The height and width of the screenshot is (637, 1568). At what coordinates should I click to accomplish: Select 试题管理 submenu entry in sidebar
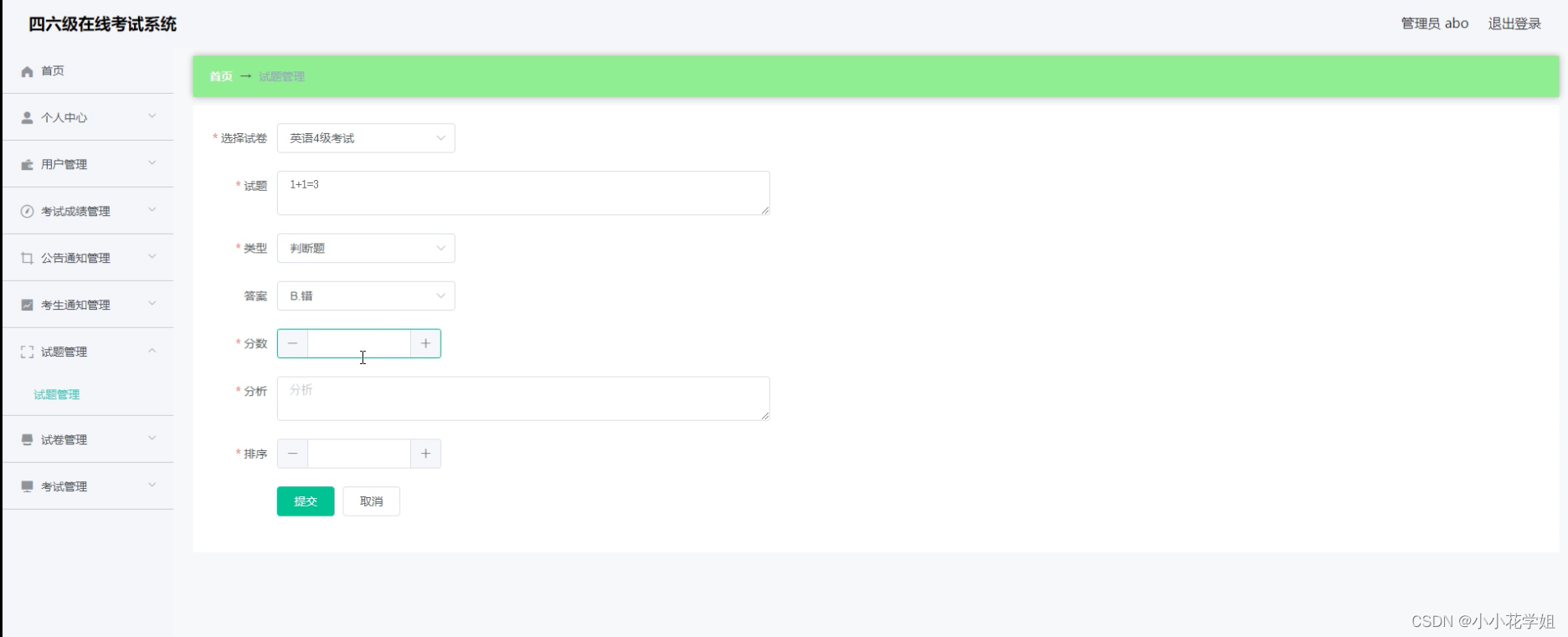click(x=56, y=394)
